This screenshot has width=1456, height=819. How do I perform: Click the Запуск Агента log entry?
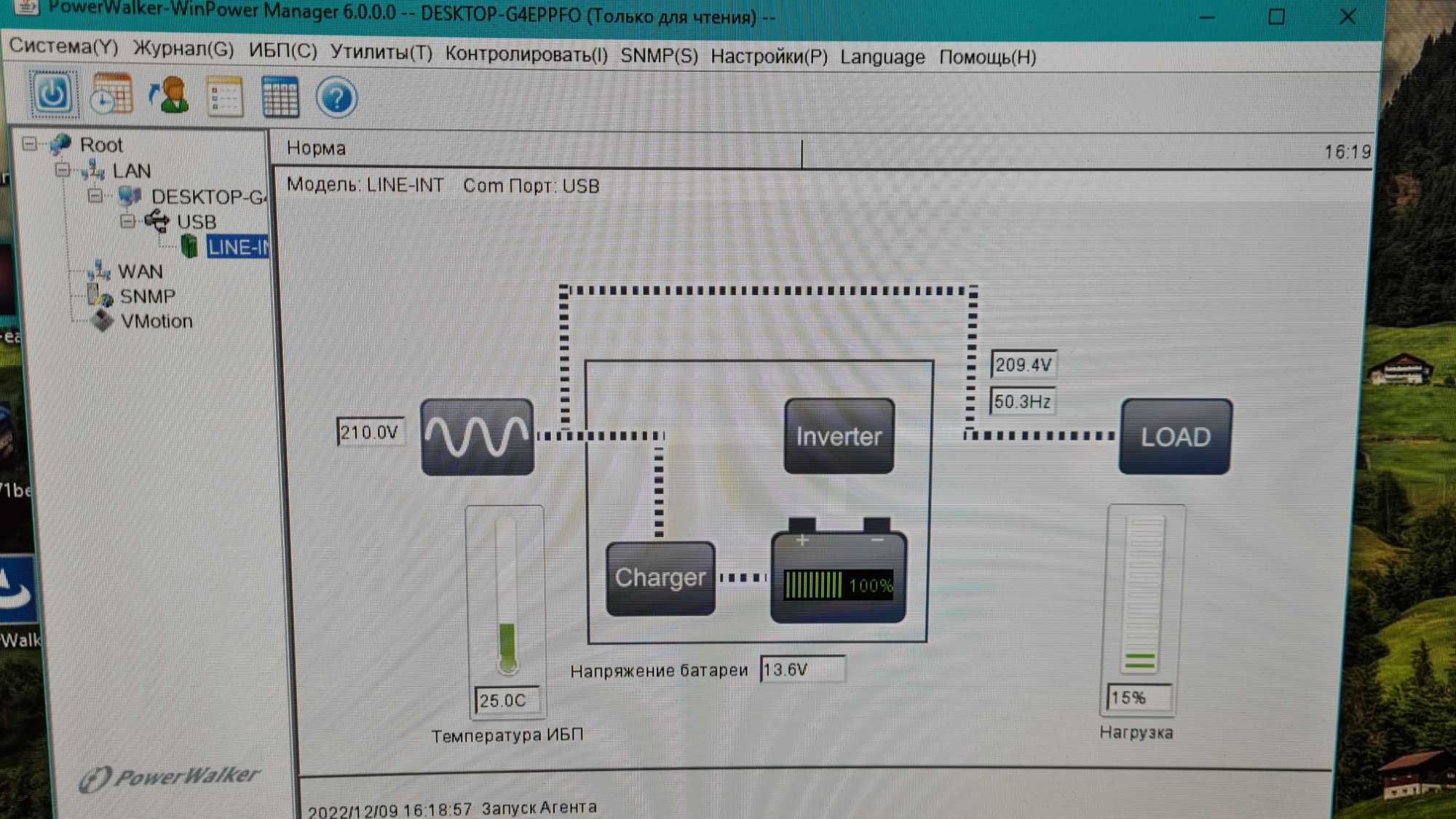[539, 807]
